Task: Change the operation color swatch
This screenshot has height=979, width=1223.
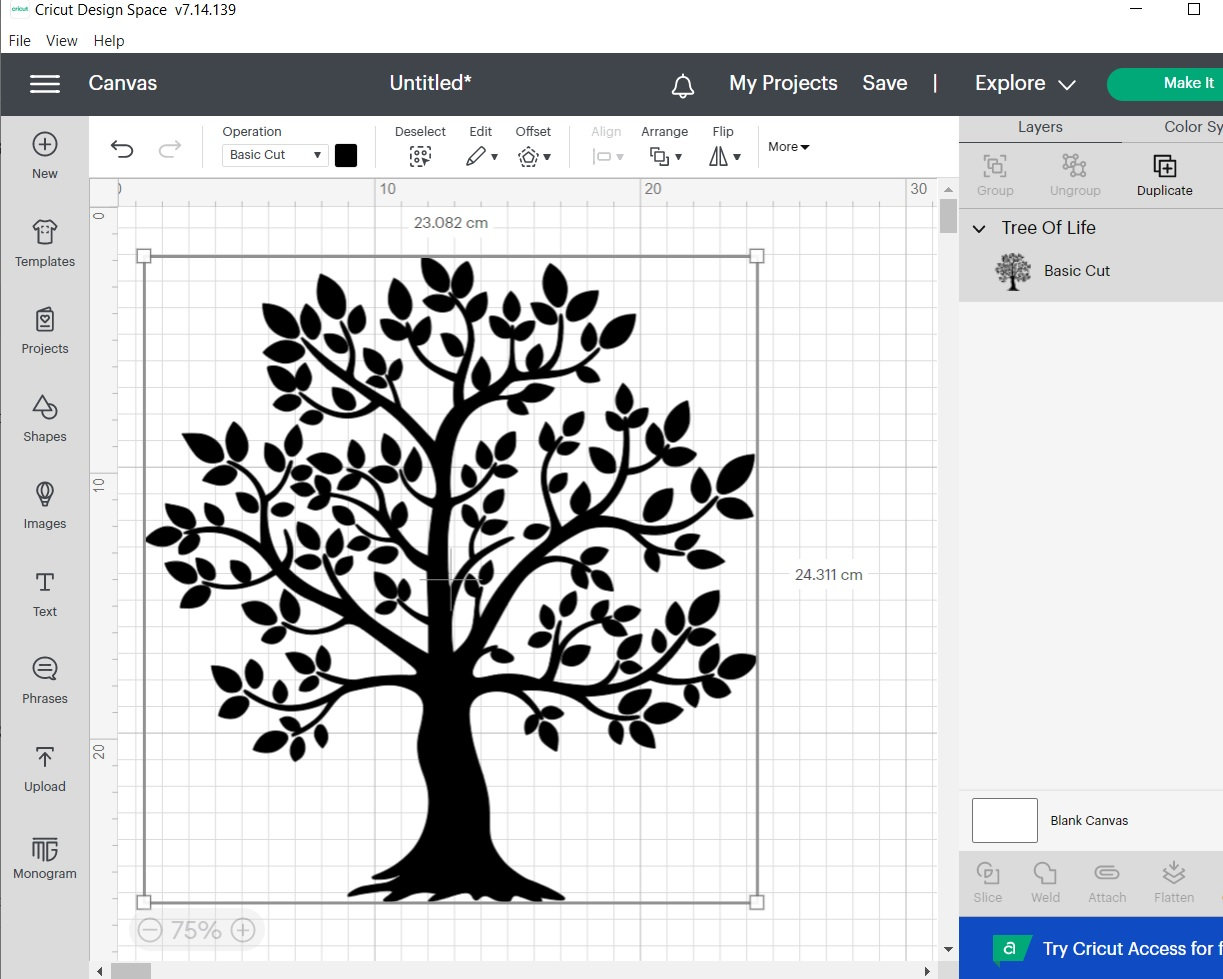Action: tap(346, 155)
